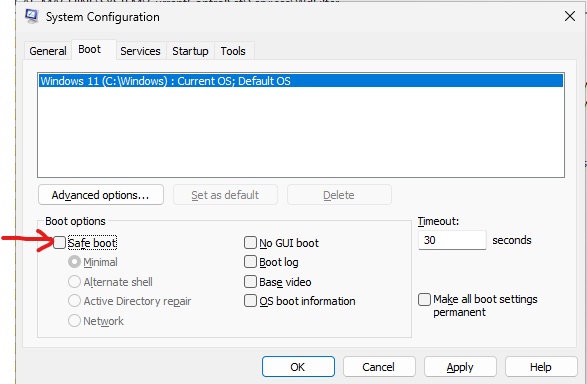Open the Services tab
The width and height of the screenshot is (587, 384).
coord(140,51)
